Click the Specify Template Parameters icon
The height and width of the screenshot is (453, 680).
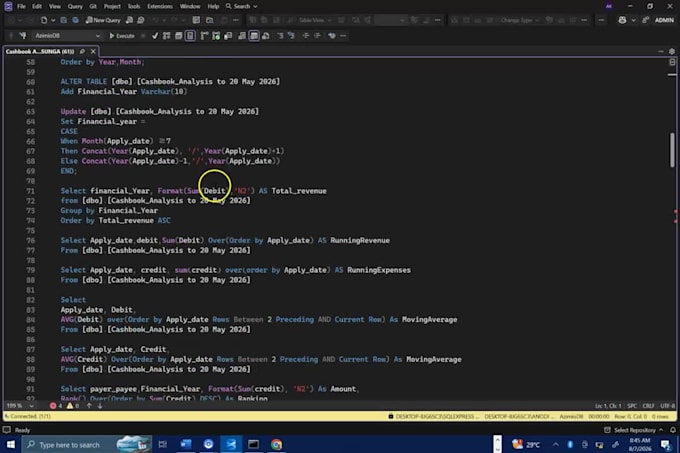(332, 36)
